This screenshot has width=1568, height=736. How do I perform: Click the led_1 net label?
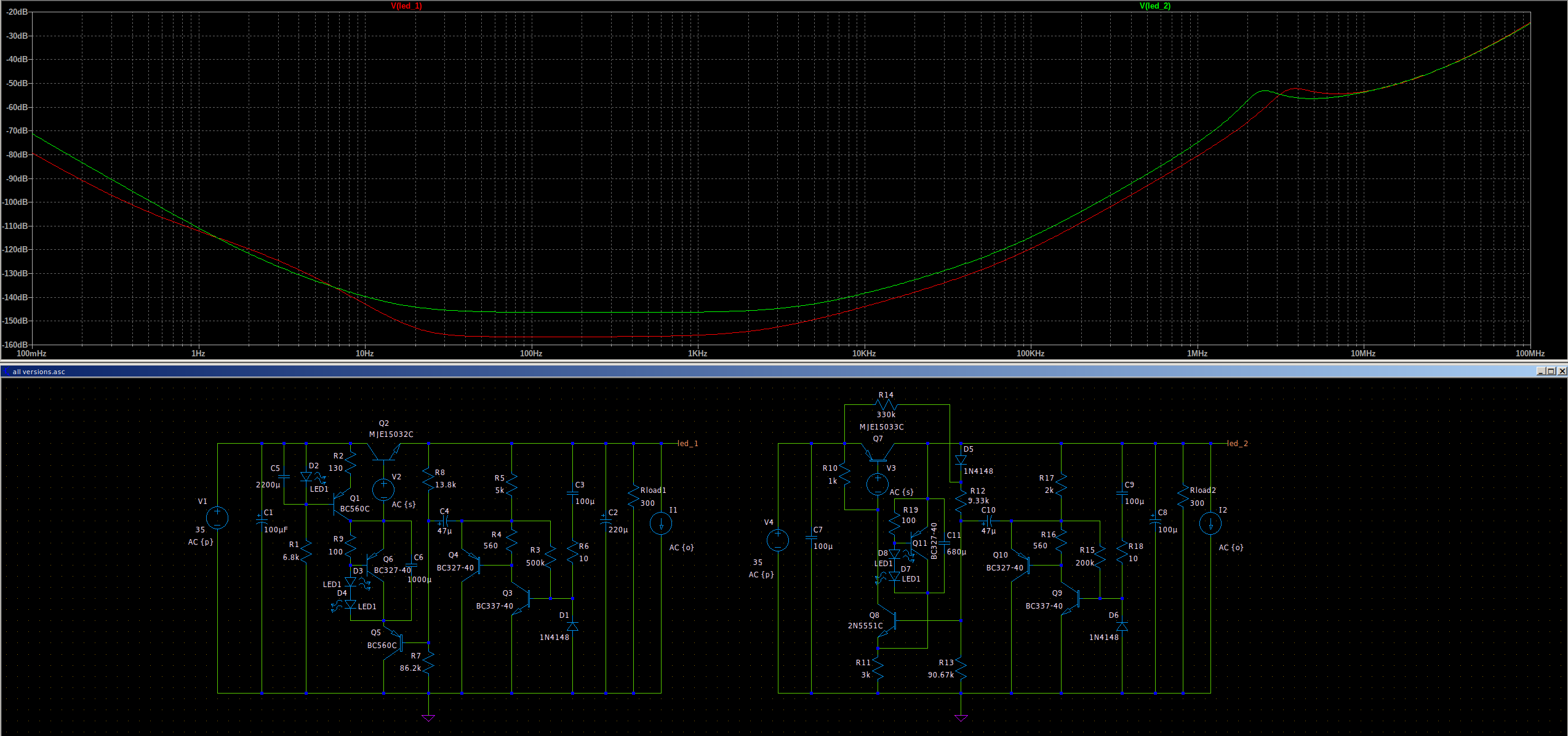click(x=688, y=443)
